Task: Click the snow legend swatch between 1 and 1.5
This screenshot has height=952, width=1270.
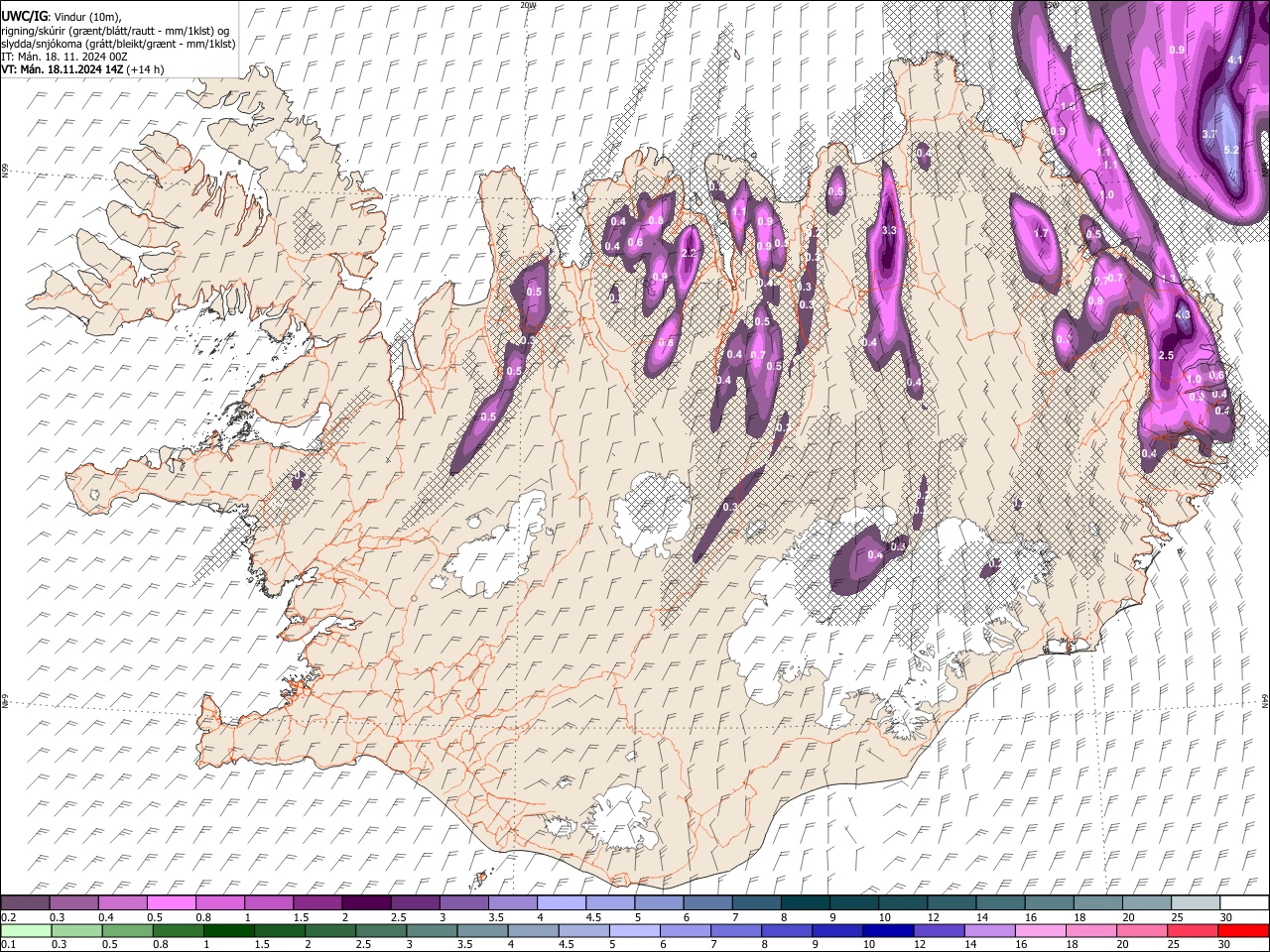Action: (268, 902)
